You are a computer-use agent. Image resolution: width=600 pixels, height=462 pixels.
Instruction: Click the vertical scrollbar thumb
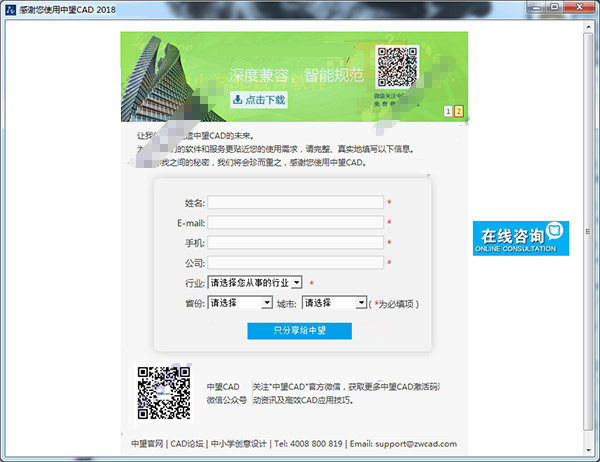(588, 231)
